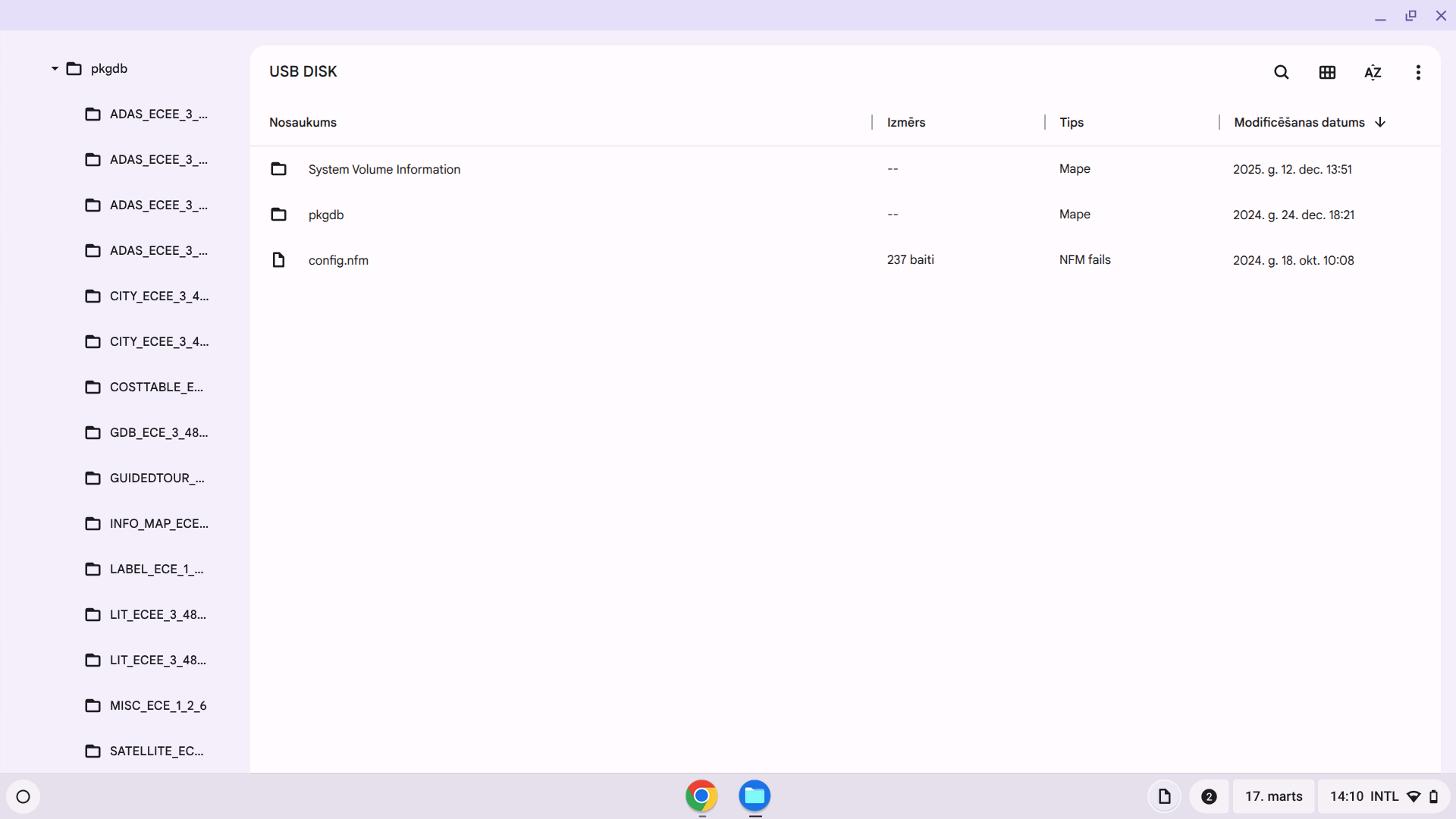Viewport: 1456px width, 819px height.
Task: Sort files by Izmērs column
Action: (x=906, y=122)
